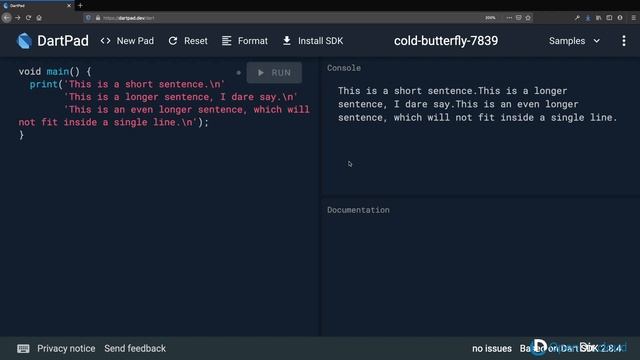The height and width of the screenshot is (360, 640).
Task: Click the browser account icon
Action: [x=620, y=18]
